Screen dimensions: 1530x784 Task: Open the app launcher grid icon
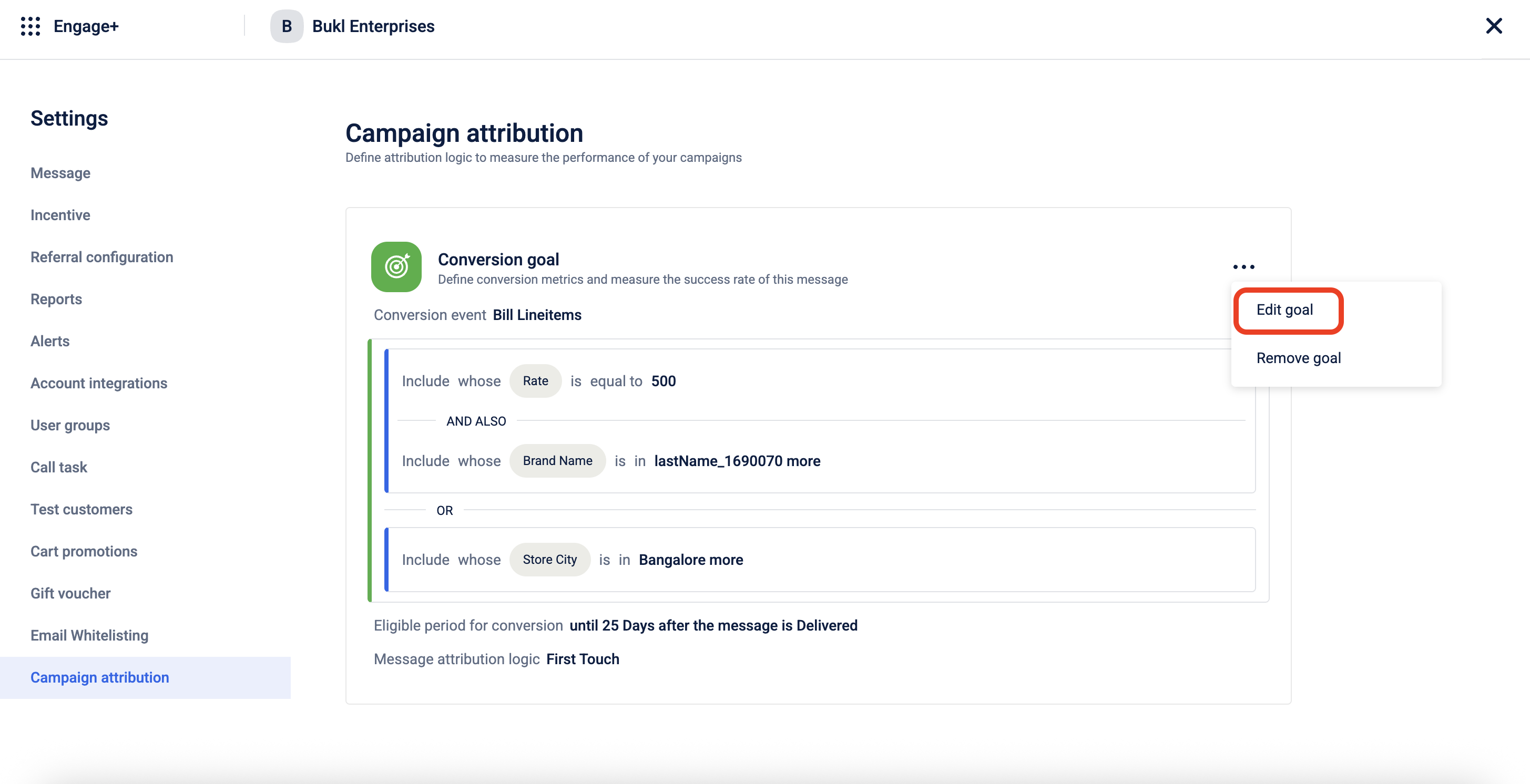30,26
